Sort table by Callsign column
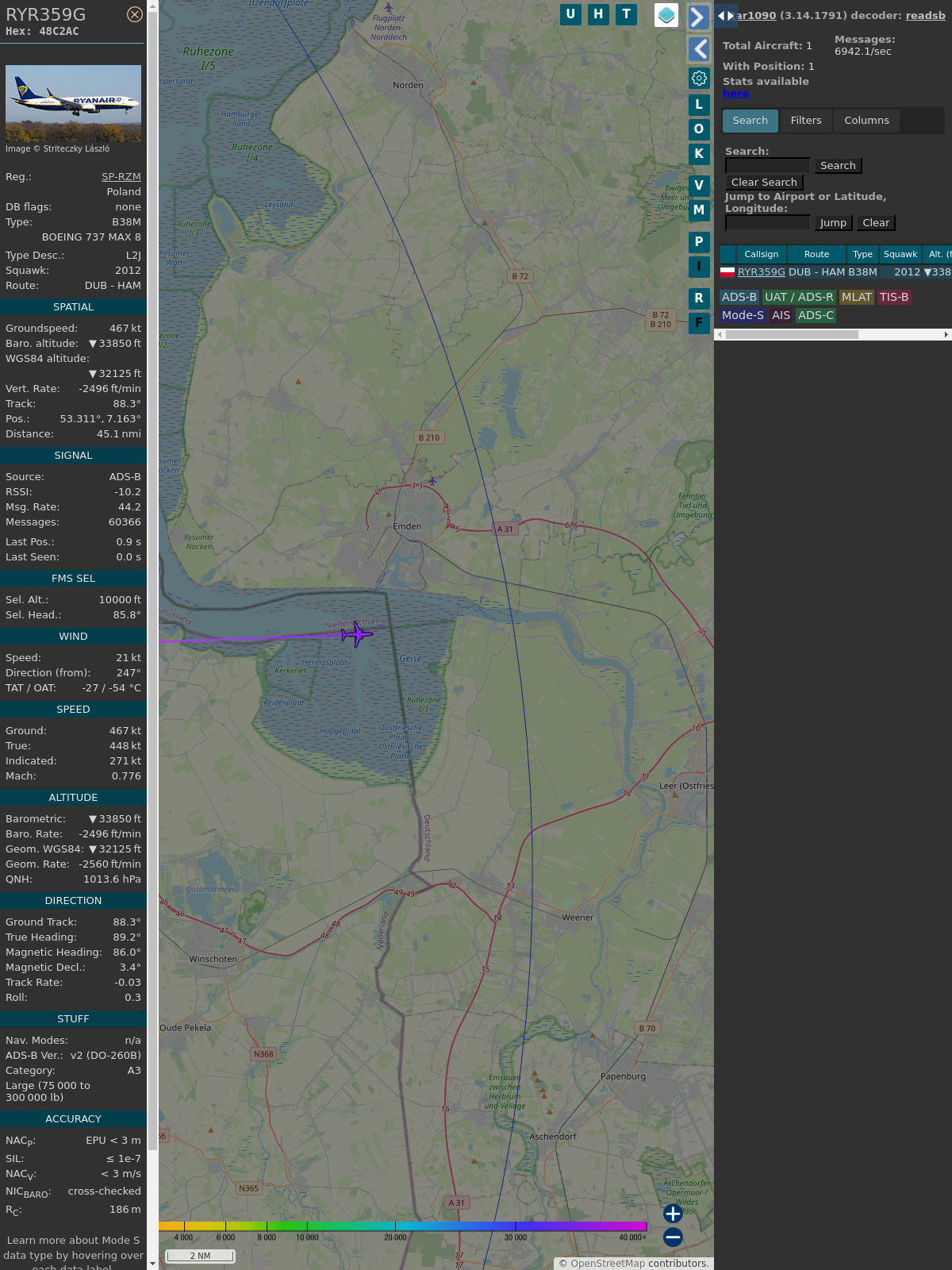This screenshot has width=952, height=1270. point(762,254)
